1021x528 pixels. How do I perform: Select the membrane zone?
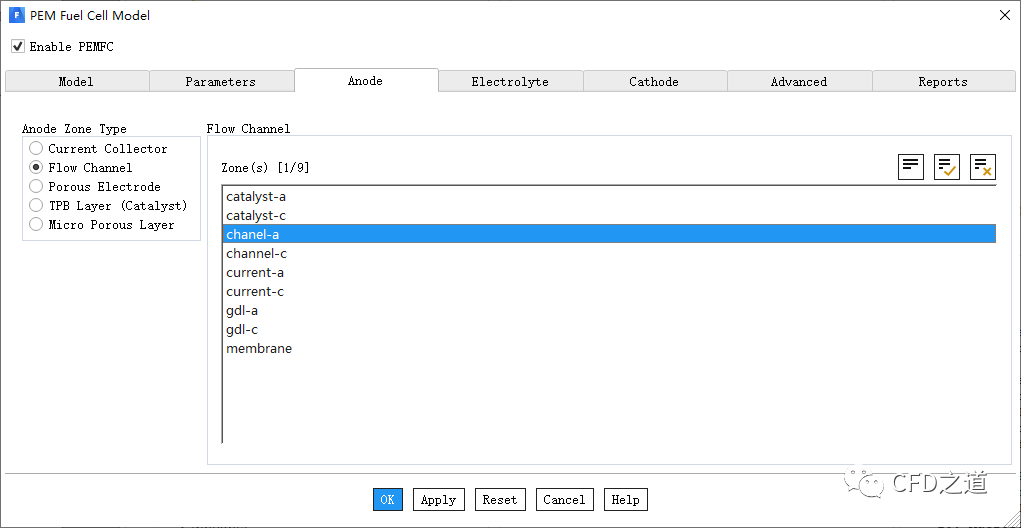click(609, 348)
